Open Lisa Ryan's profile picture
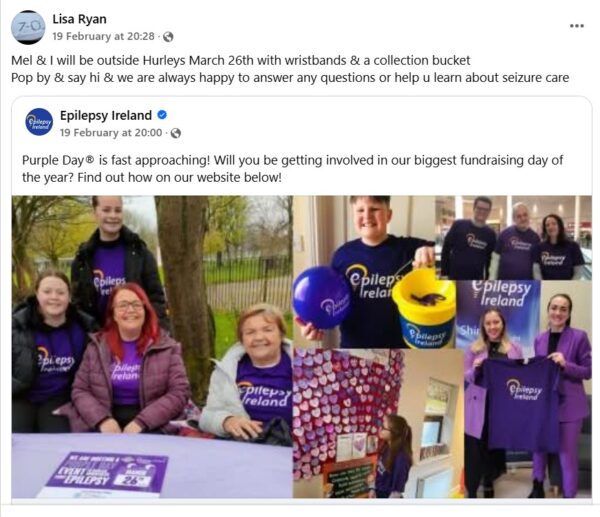The width and height of the screenshot is (600, 517). point(28,27)
